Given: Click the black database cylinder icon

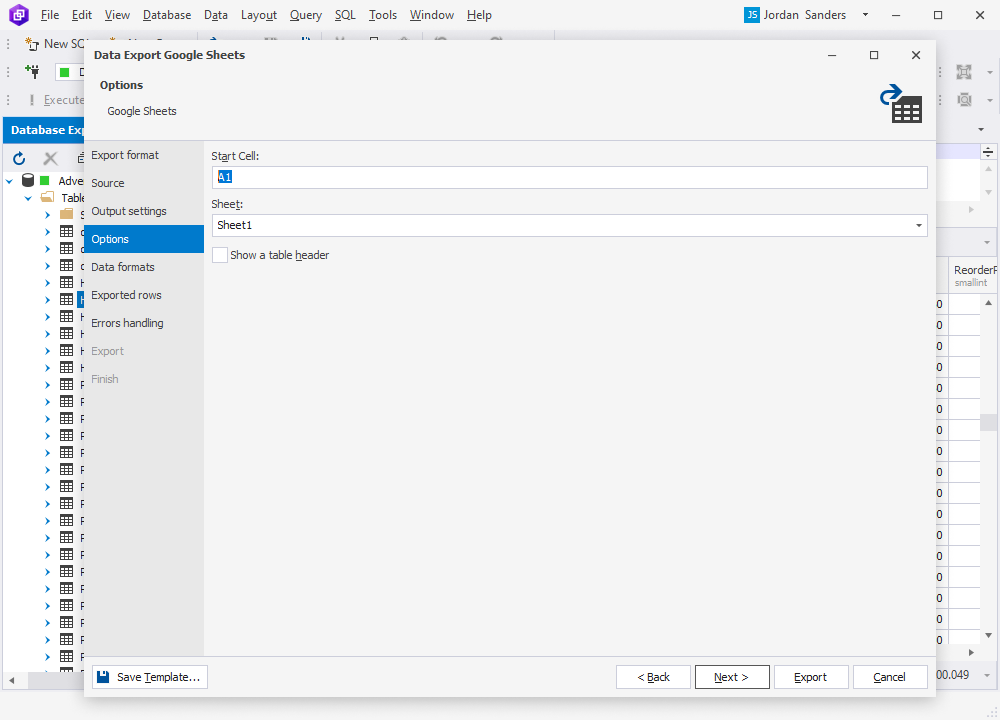Looking at the screenshot, I should point(28,180).
